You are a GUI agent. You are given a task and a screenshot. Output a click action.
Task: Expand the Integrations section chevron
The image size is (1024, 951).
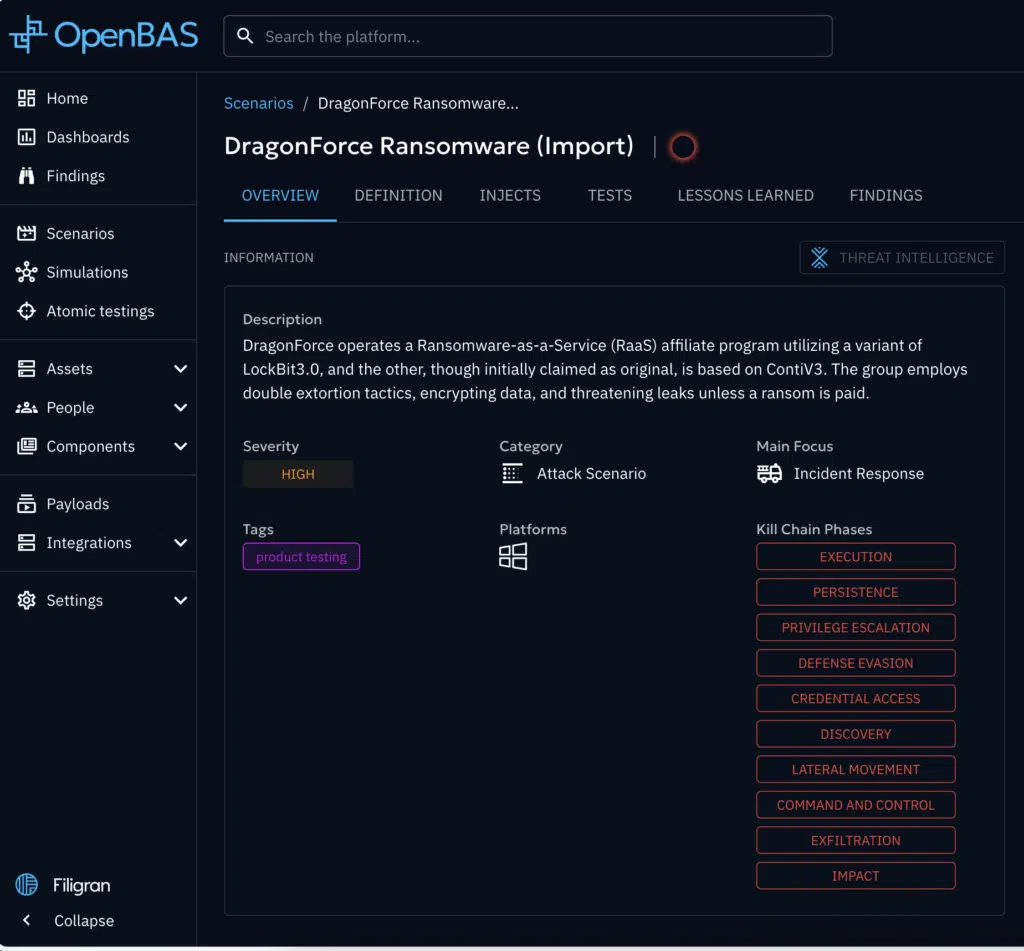click(180, 543)
